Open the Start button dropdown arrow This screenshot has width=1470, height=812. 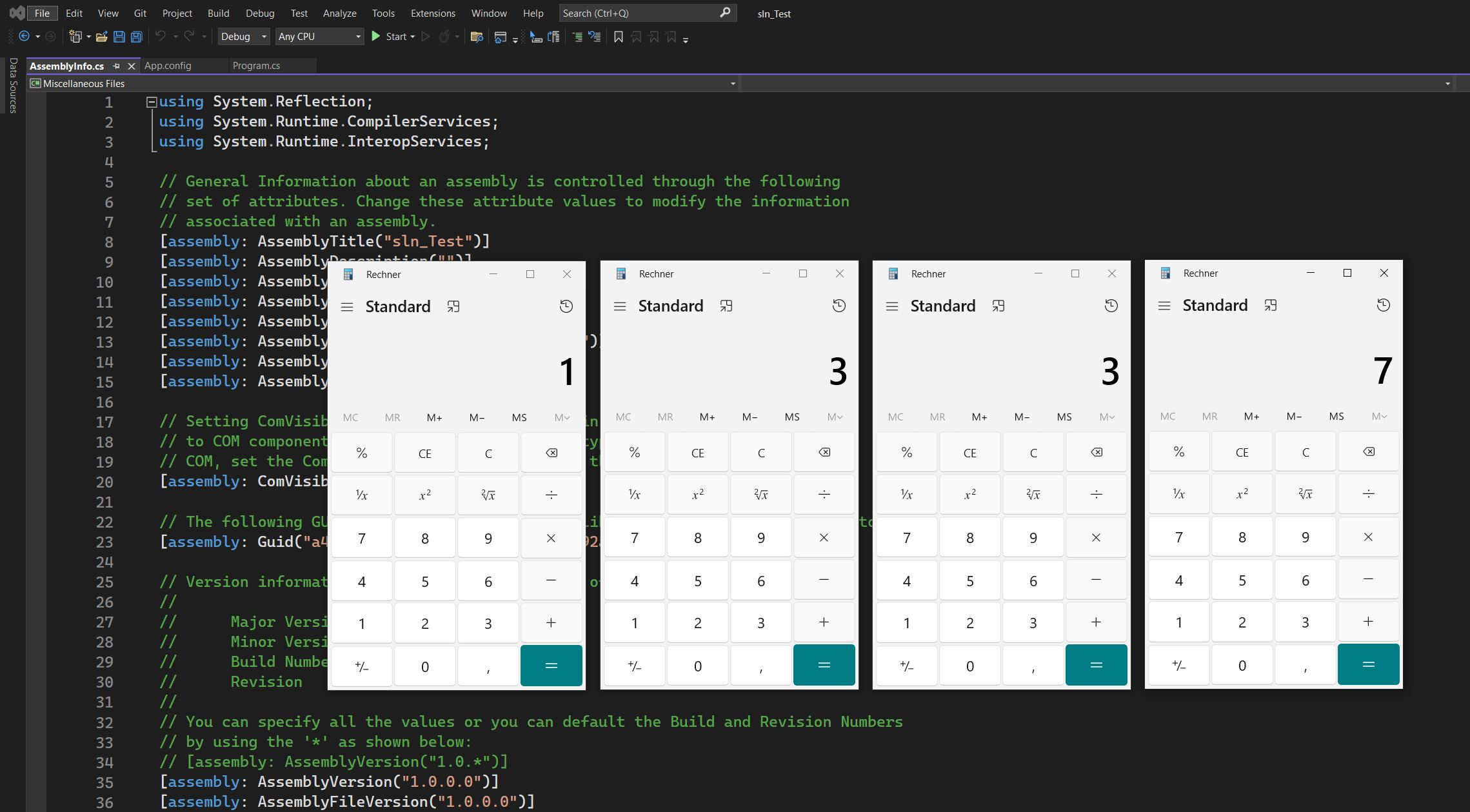pyautogui.click(x=412, y=37)
